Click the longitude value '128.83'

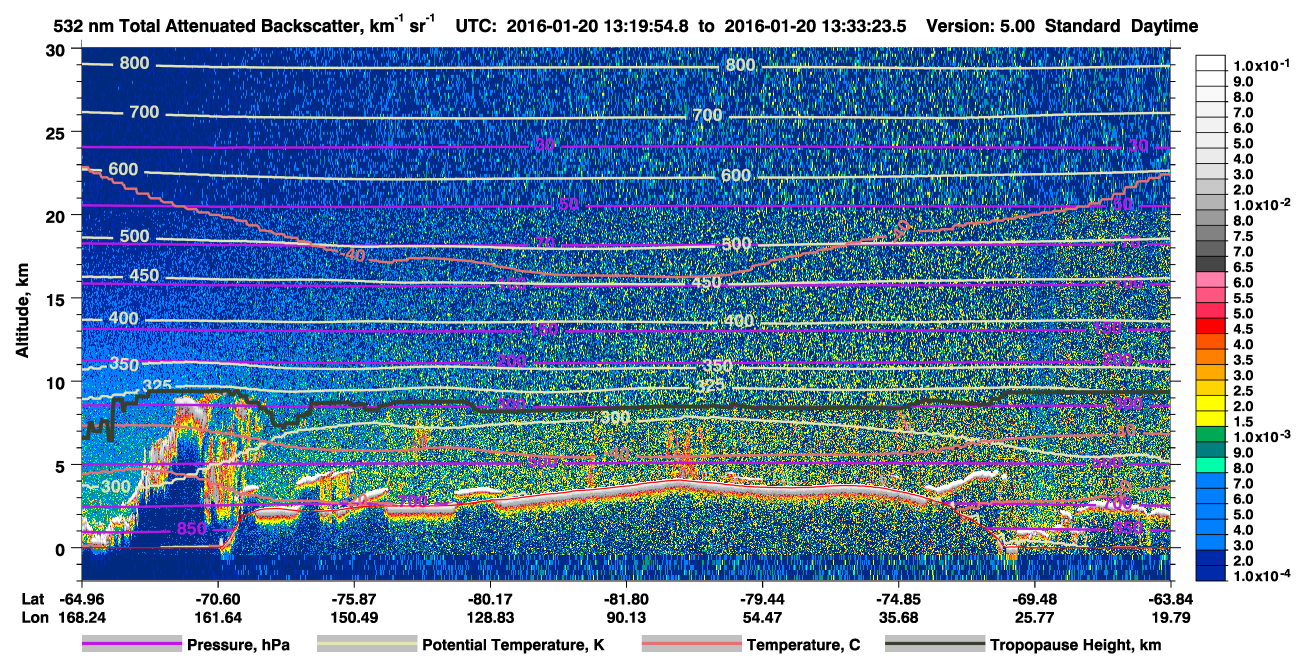pyautogui.click(x=490, y=617)
